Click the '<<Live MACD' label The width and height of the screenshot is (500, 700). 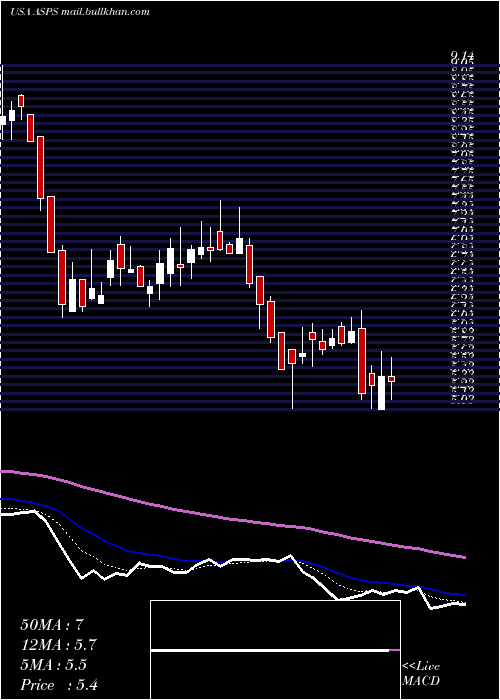[421, 674]
